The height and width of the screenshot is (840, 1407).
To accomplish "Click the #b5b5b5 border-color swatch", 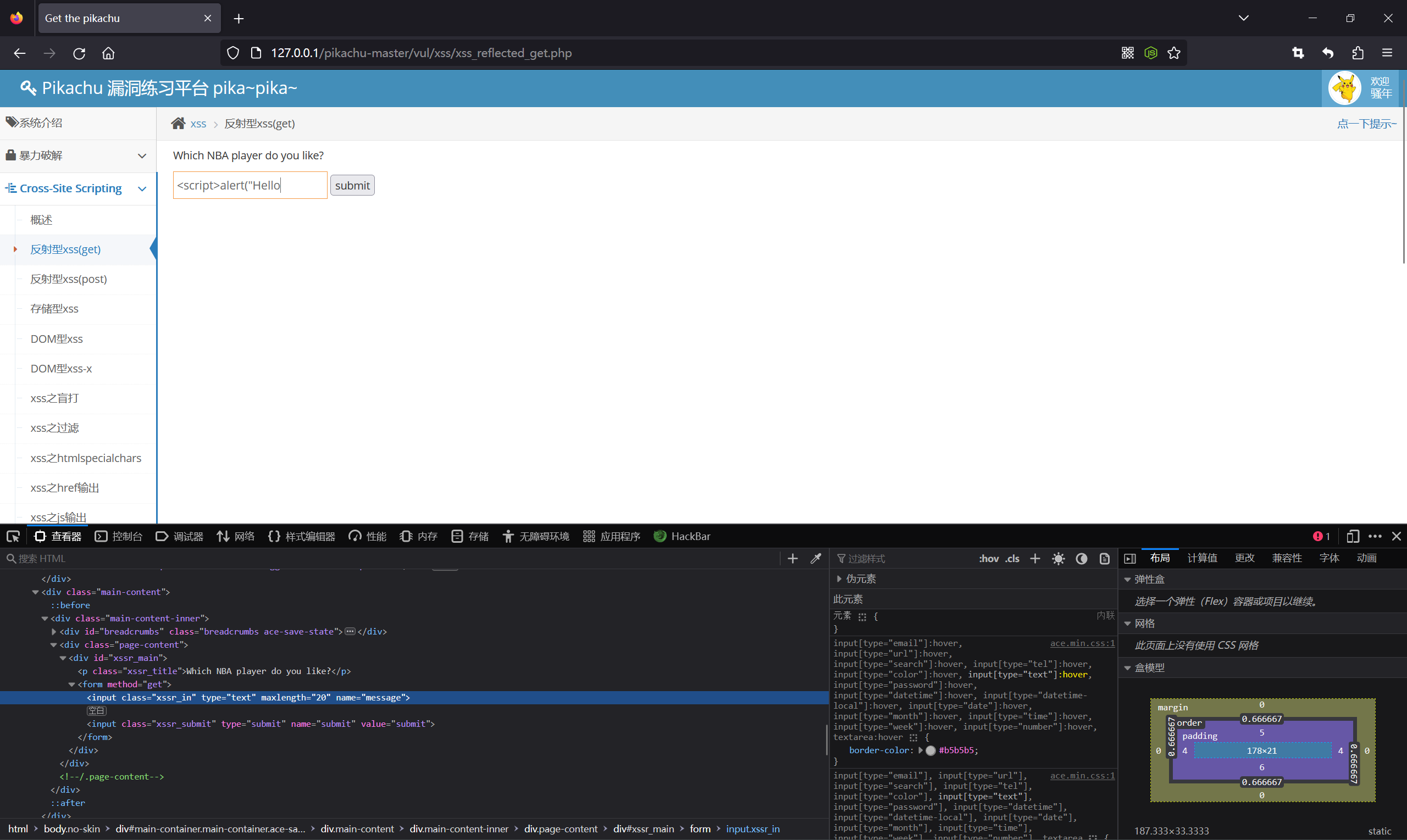I will pyautogui.click(x=930, y=750).
